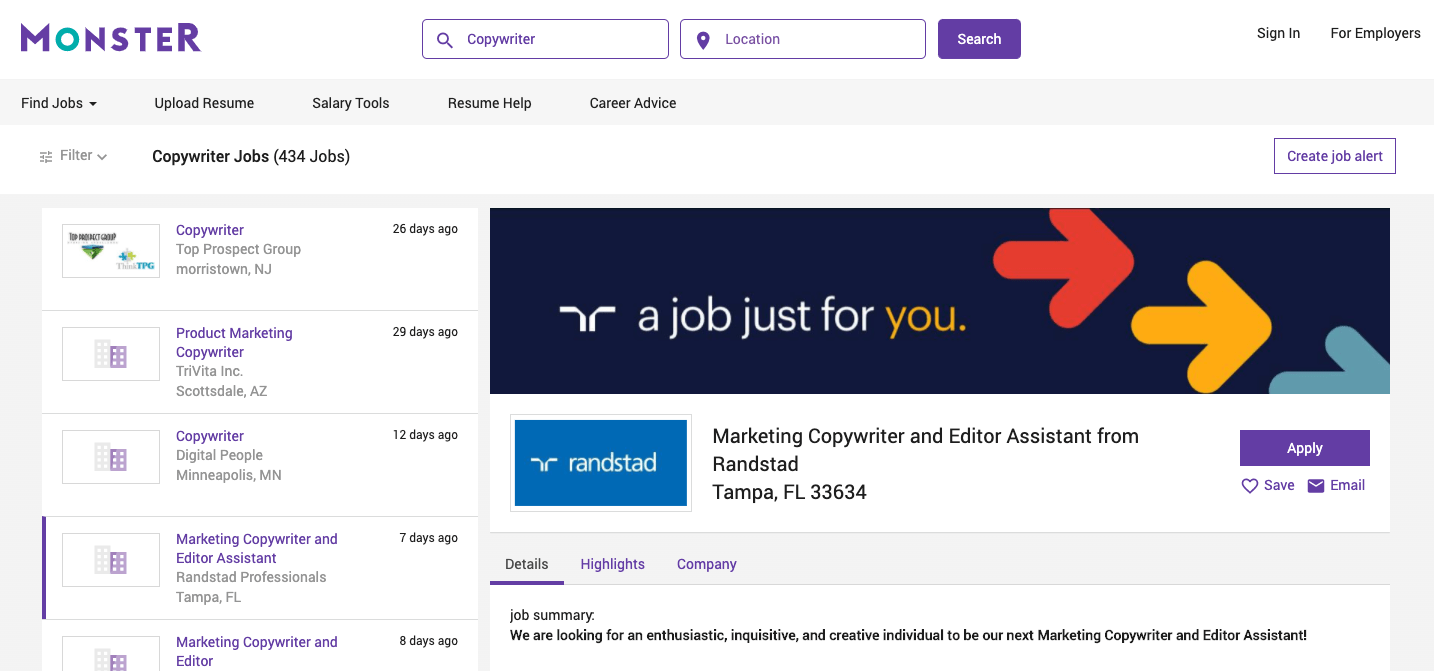Switch to the Details tab
Viewport: 1434px width, 671px height.
[527, 564]
